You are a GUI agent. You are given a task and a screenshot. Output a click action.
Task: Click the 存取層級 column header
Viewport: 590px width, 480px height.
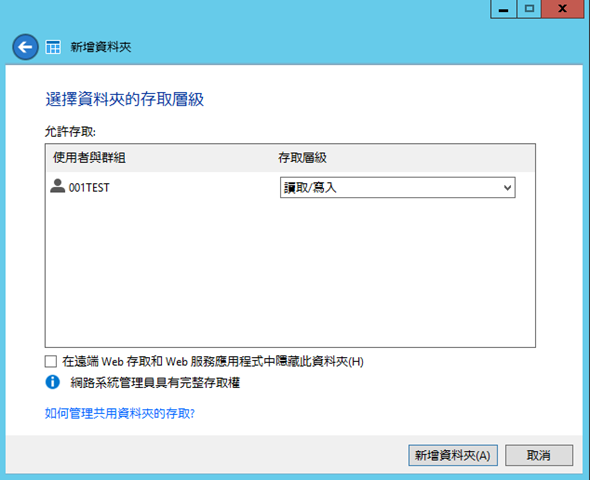point(302,158)
